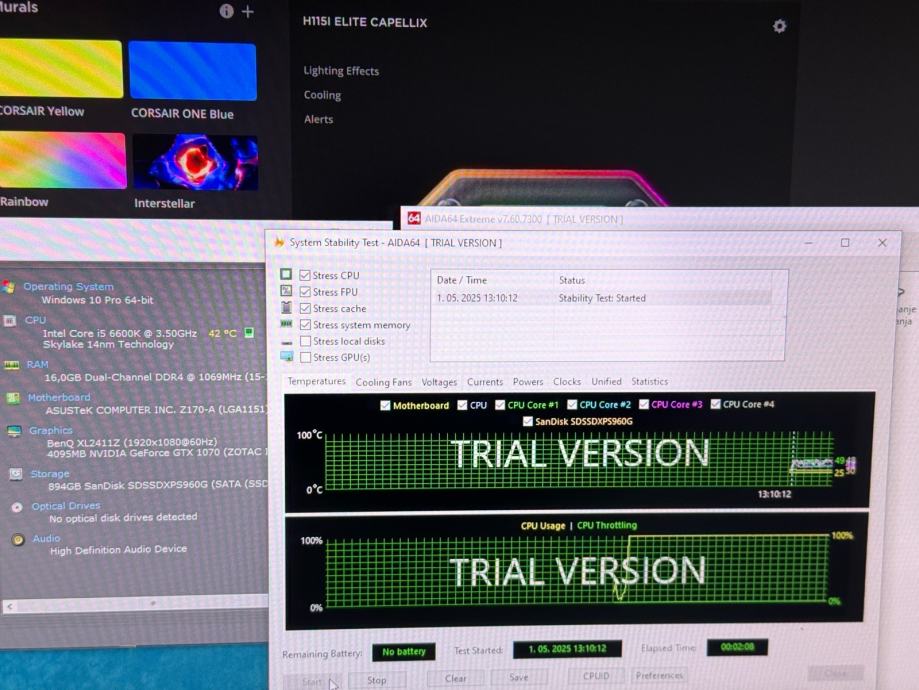This screenshot has height=690, width=919.
Task: Click the AIDA64 Extreme title bar icon
Action: 414,219
